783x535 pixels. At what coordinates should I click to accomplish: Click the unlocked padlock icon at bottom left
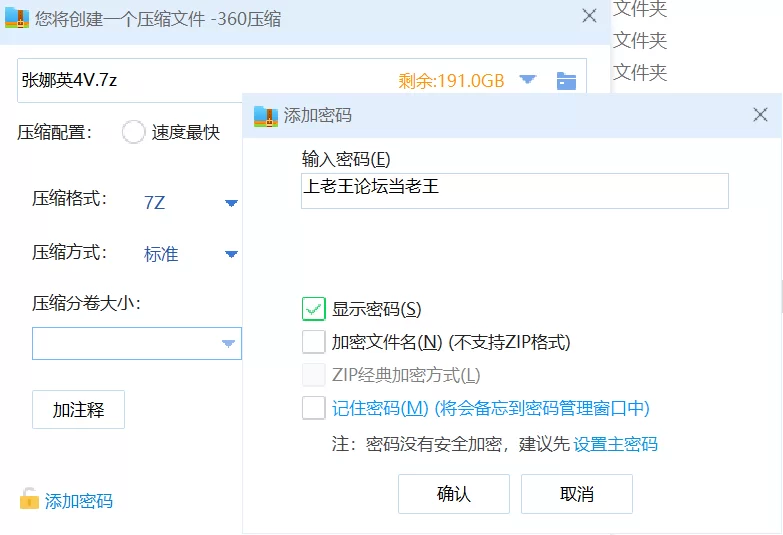click(x=29, y=499)
